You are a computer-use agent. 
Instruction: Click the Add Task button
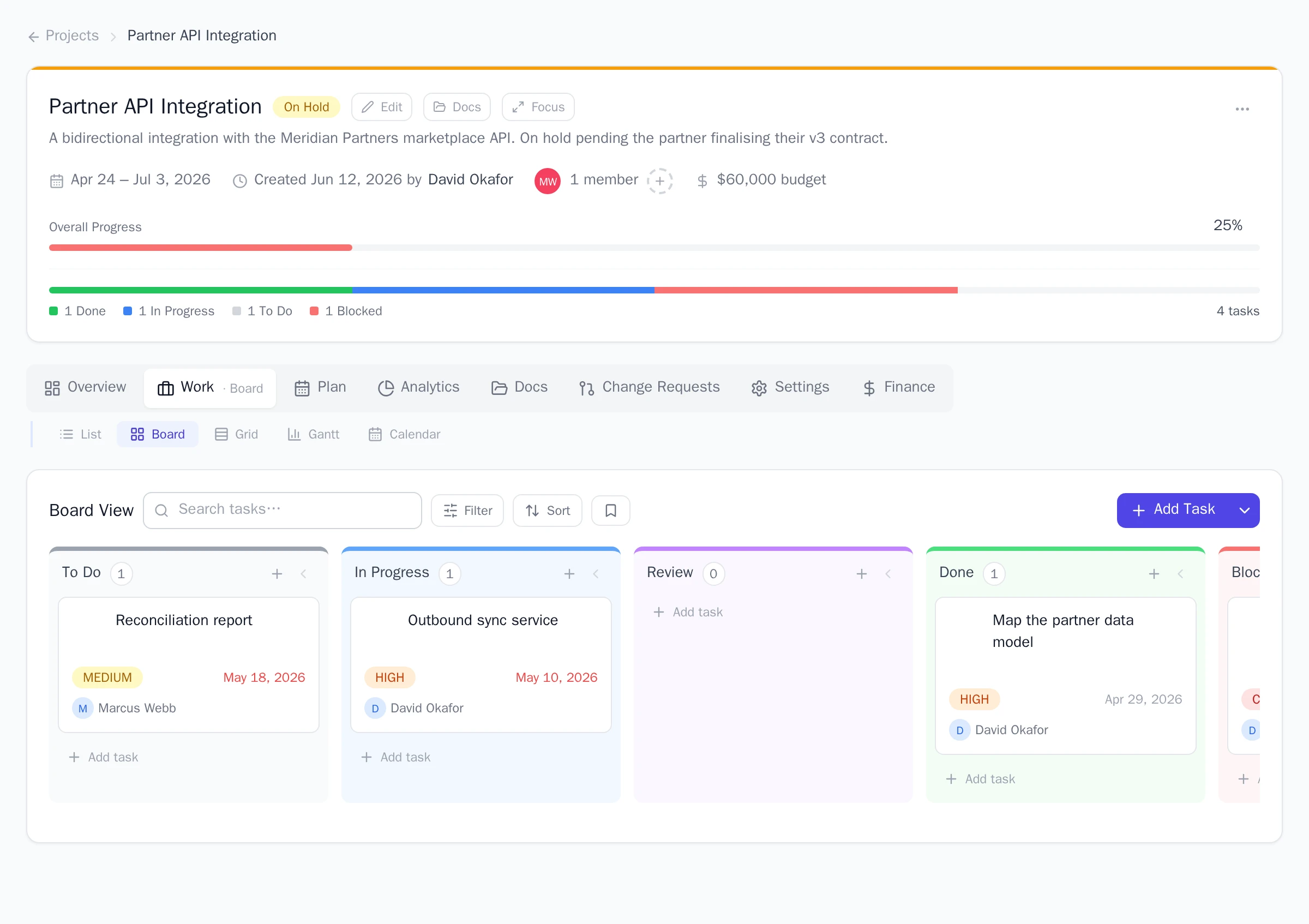(1173, 510)
